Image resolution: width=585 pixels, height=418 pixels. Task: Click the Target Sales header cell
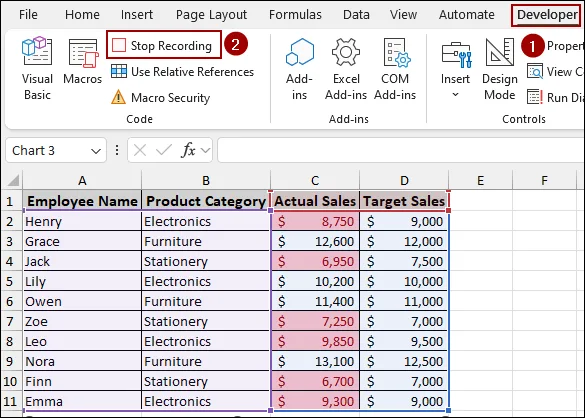404,201
